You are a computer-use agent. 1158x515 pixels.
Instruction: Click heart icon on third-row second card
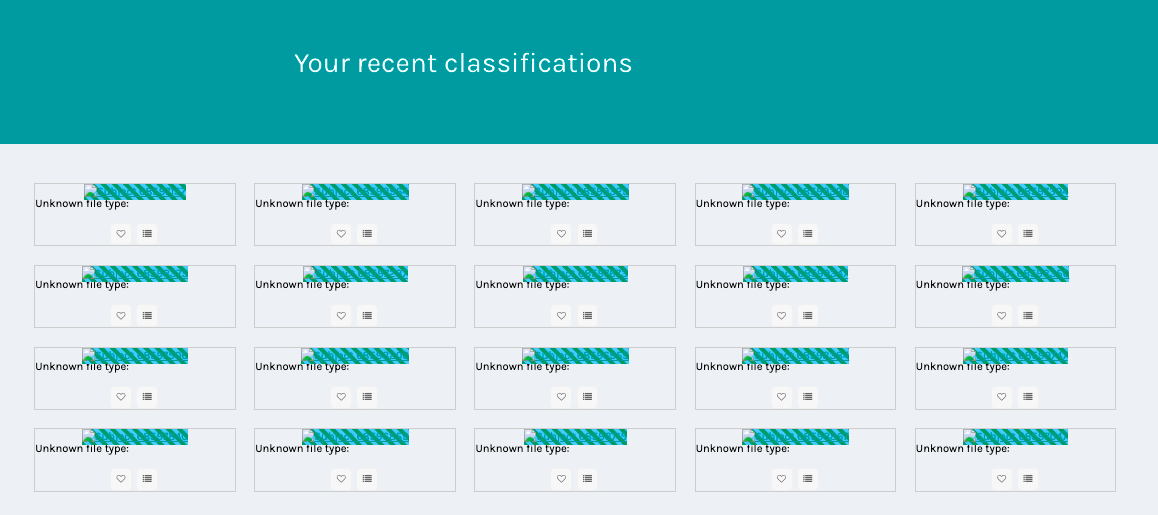(x=341, y=397)
